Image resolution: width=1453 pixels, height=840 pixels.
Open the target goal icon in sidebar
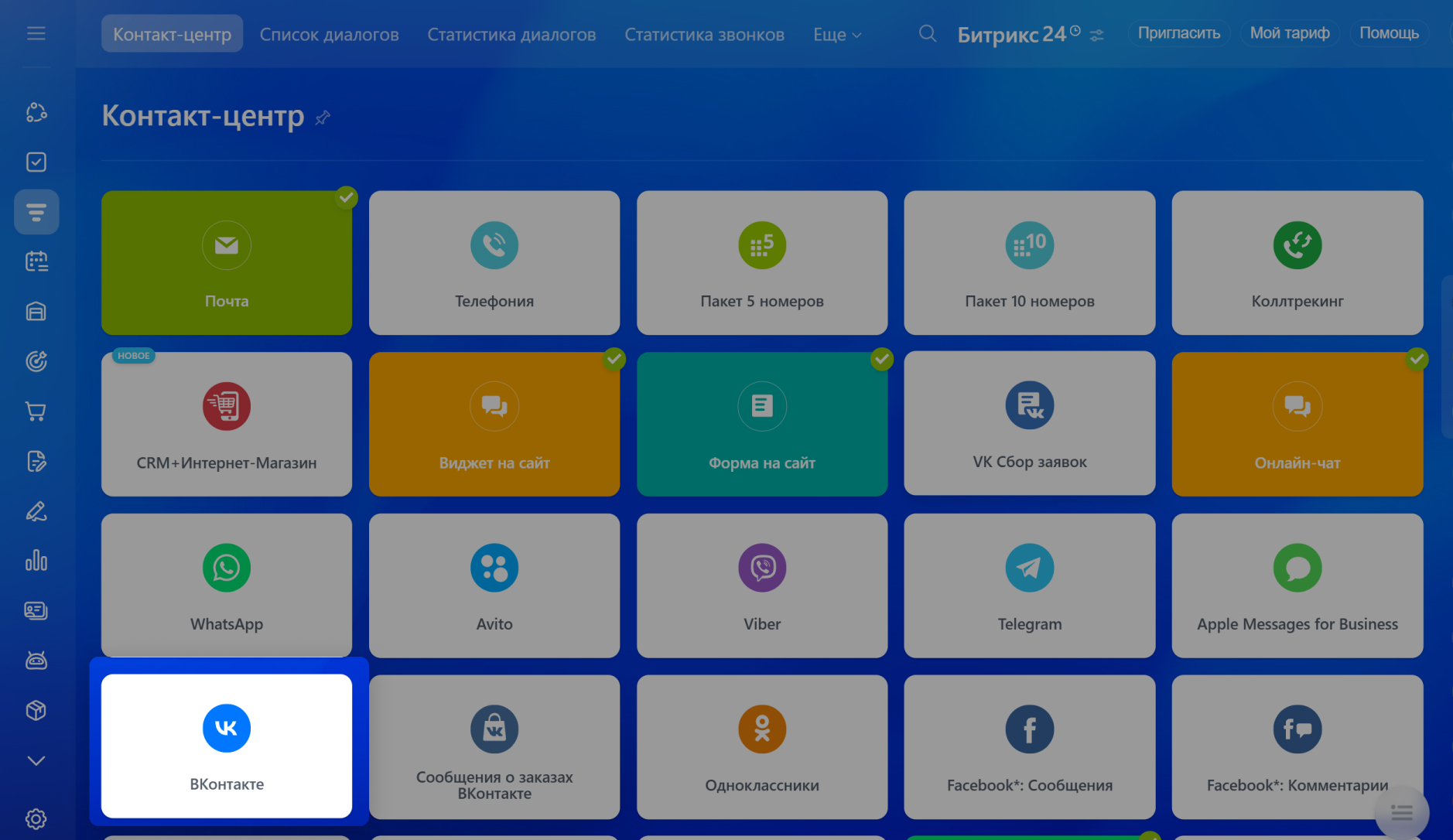[36, 361]
